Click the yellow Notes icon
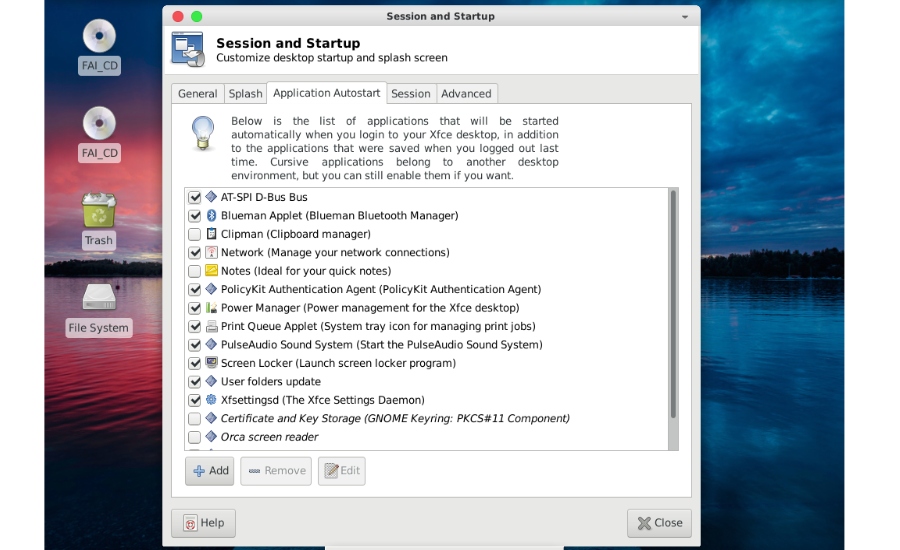Image resolution: width=900 pixels, height=550 pixels. tap(211, 270)
